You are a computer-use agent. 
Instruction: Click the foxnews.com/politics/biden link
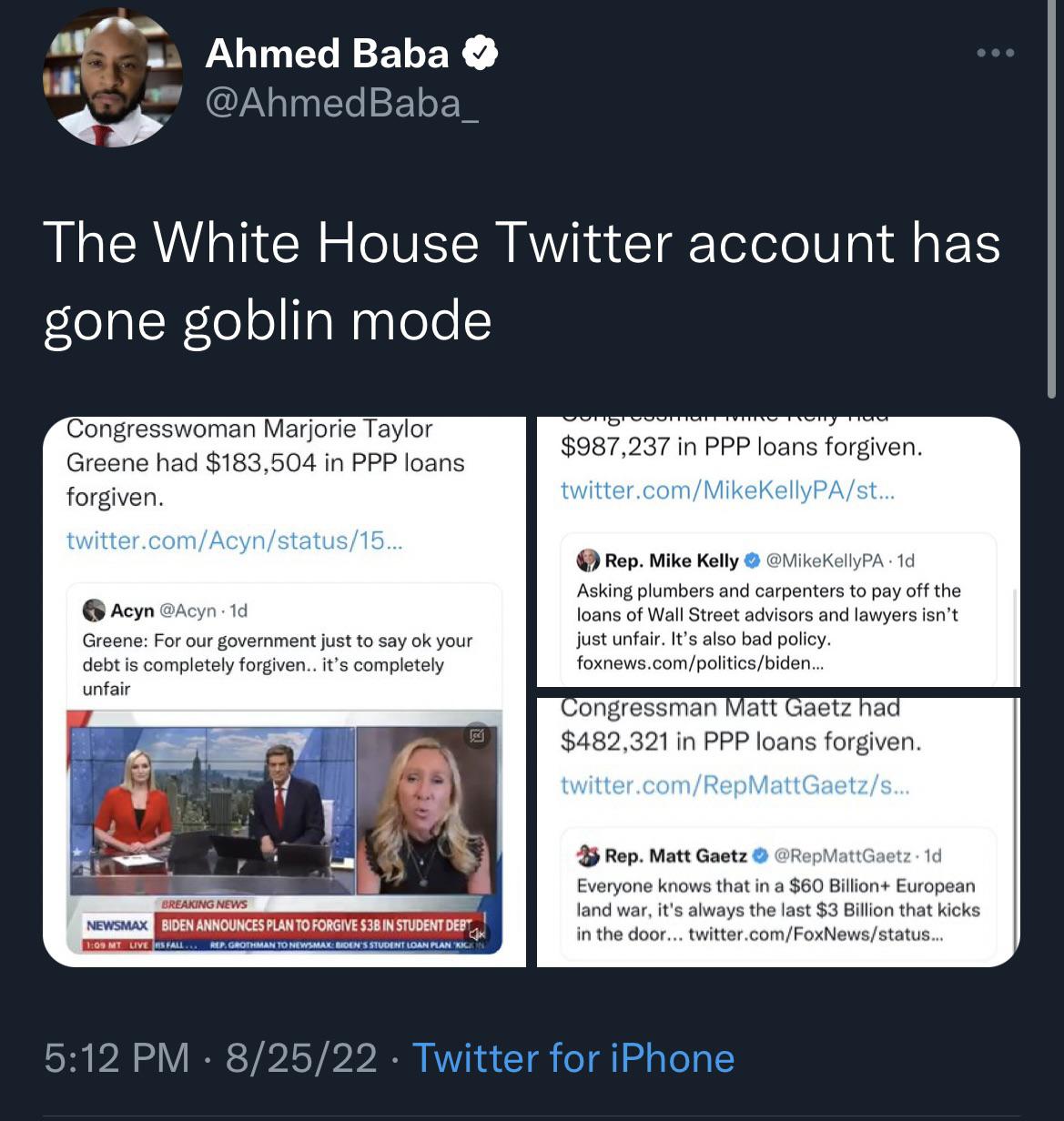[x=700, y=662]
